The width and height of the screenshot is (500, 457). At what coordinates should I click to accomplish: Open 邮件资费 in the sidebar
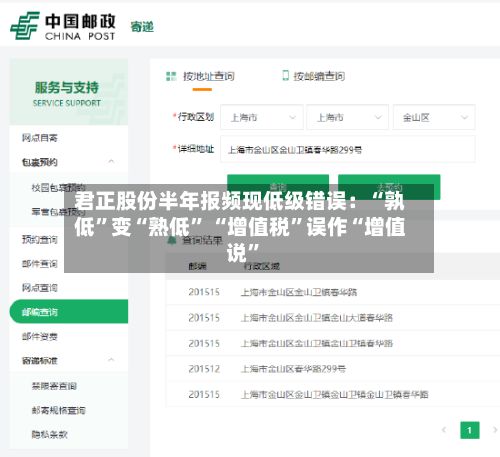tap(40, 336)
